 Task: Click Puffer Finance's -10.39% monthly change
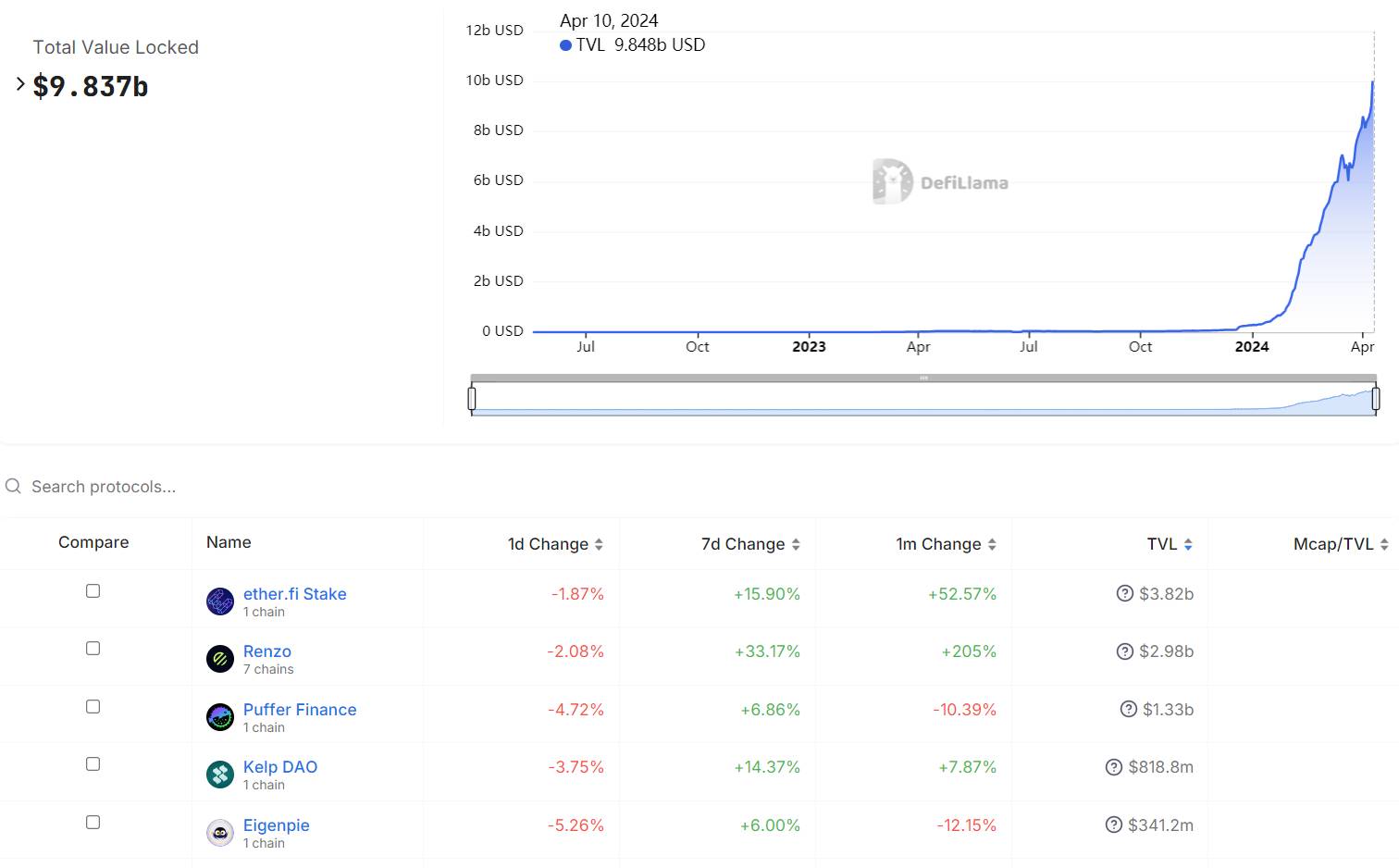[965, 710]
